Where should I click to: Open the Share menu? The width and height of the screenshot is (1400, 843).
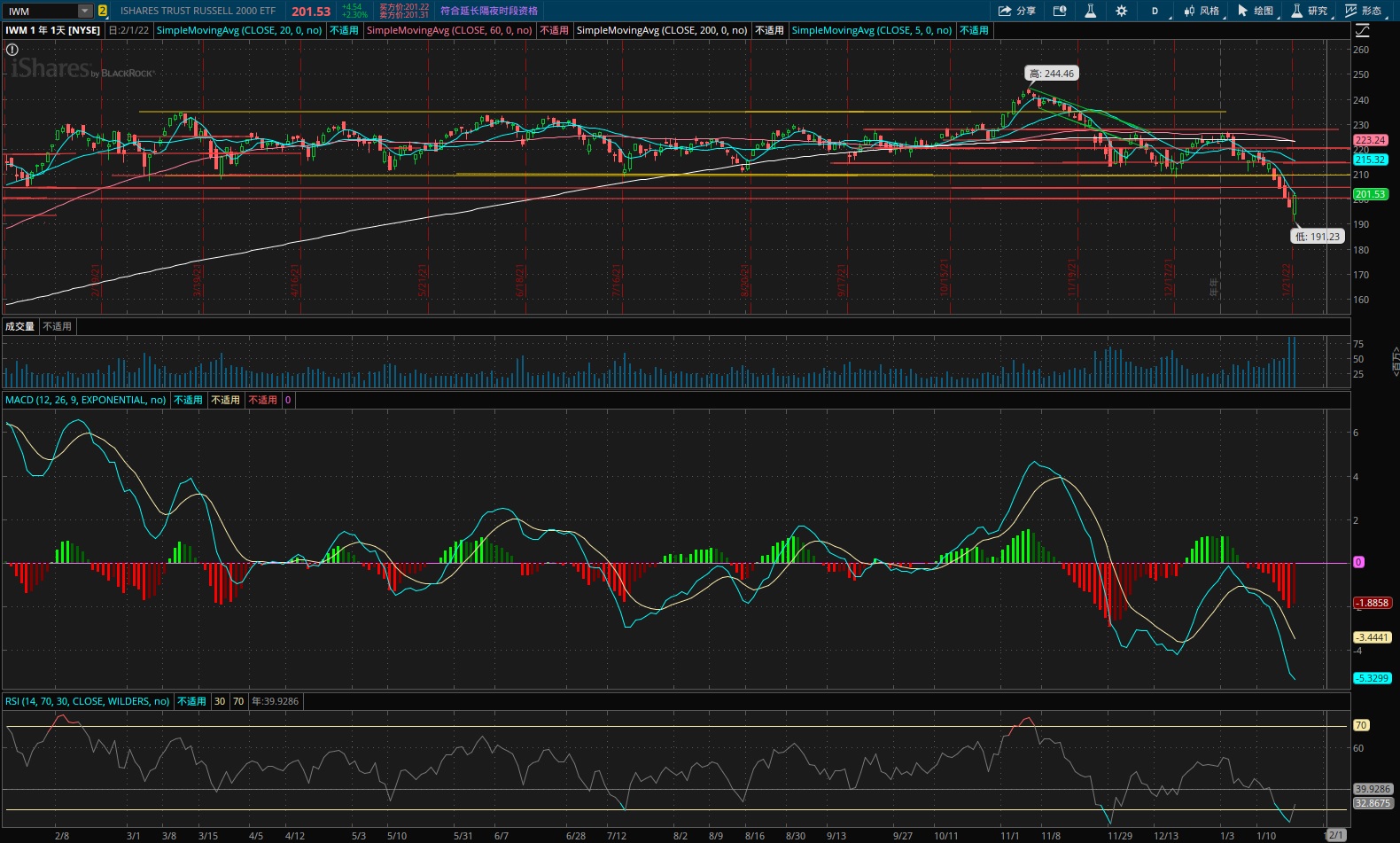point(1017,11)
